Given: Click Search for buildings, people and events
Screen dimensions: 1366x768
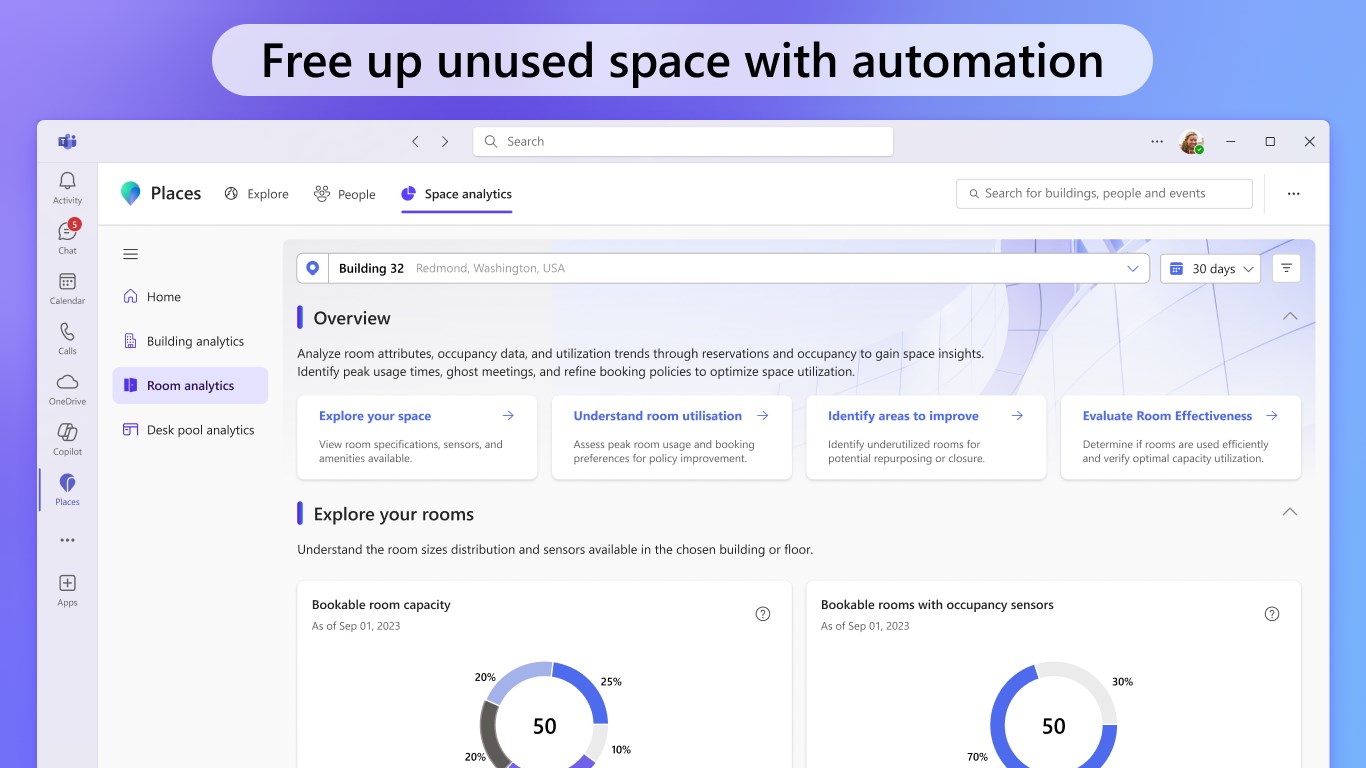Looking at the screenshot, I should (1104, 194).
